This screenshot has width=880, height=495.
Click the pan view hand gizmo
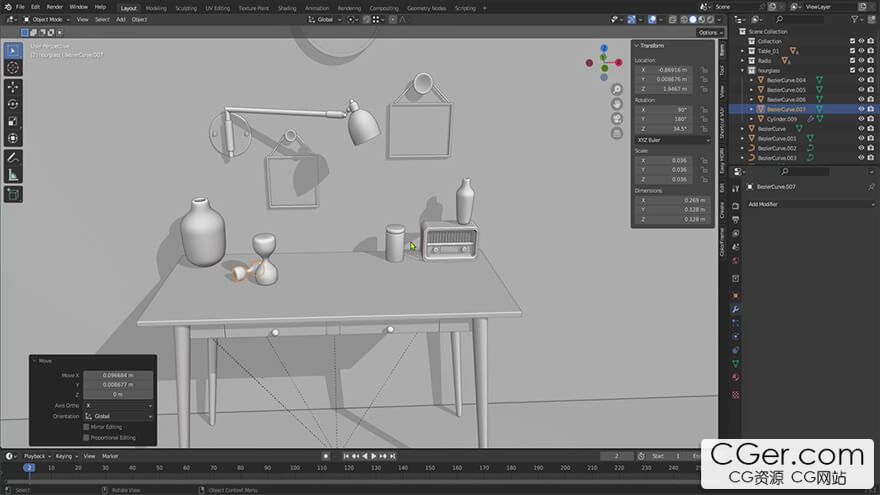[x=617, y=104]
